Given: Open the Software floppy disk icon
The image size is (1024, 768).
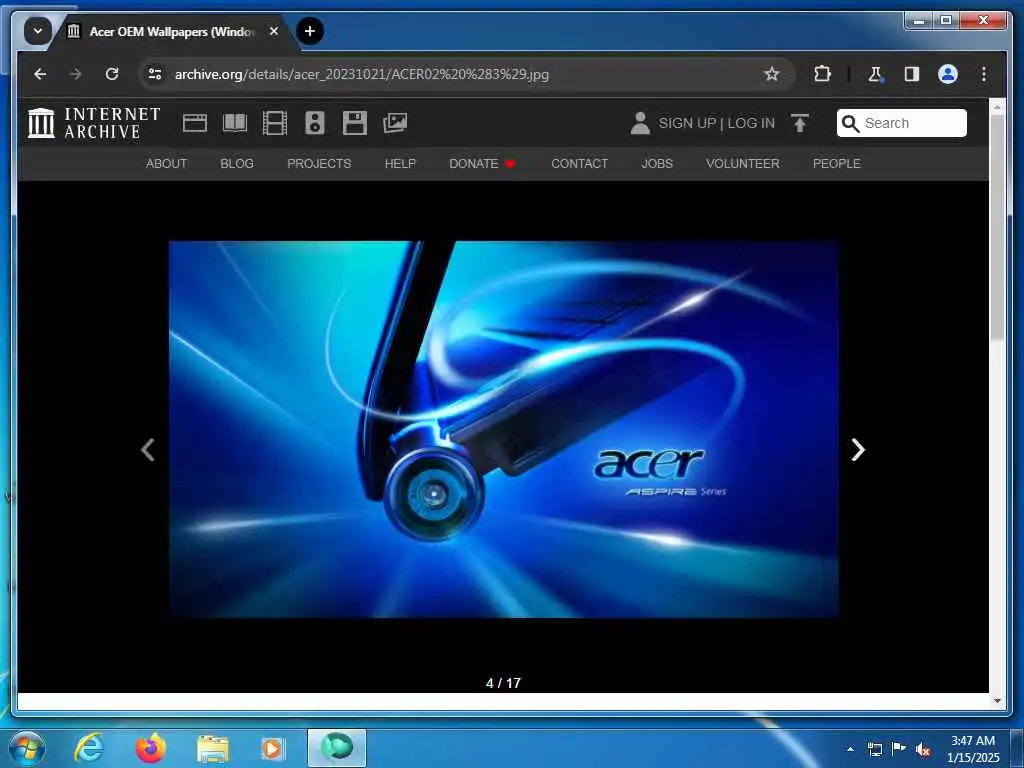Looking at the screenshot, I should click(355, 123).
